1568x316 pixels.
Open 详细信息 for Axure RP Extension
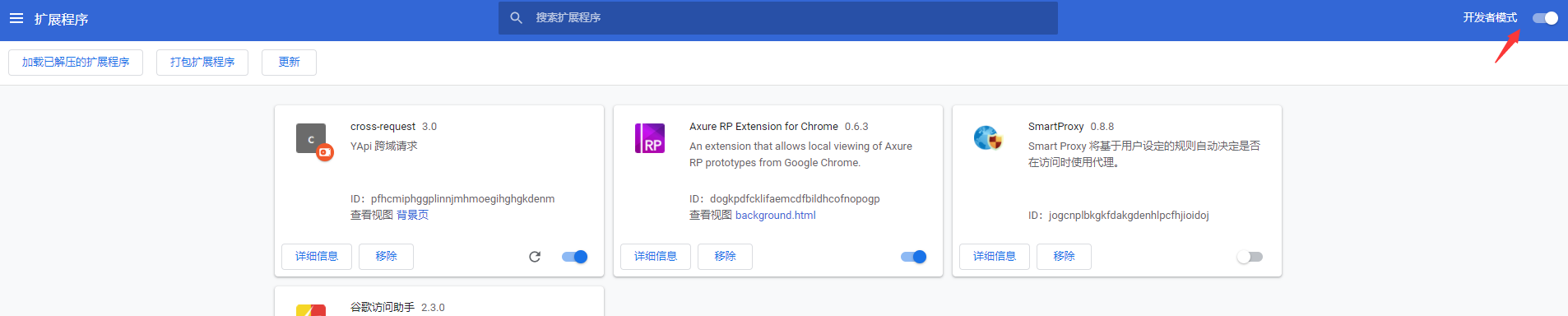tap(656, 257)
